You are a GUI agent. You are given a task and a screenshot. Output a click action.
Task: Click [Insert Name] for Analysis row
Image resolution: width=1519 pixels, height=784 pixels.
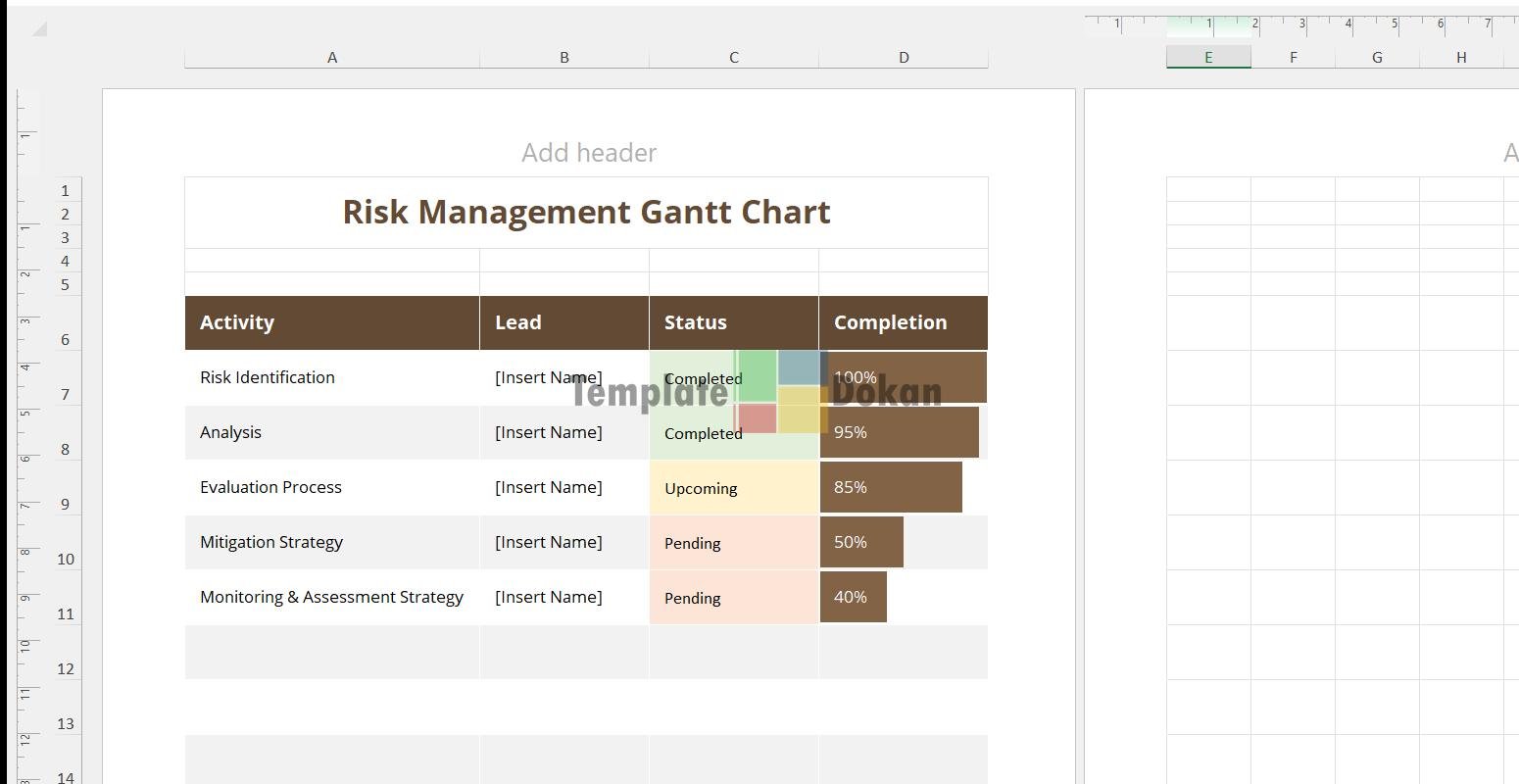click(x=549, y=432)
